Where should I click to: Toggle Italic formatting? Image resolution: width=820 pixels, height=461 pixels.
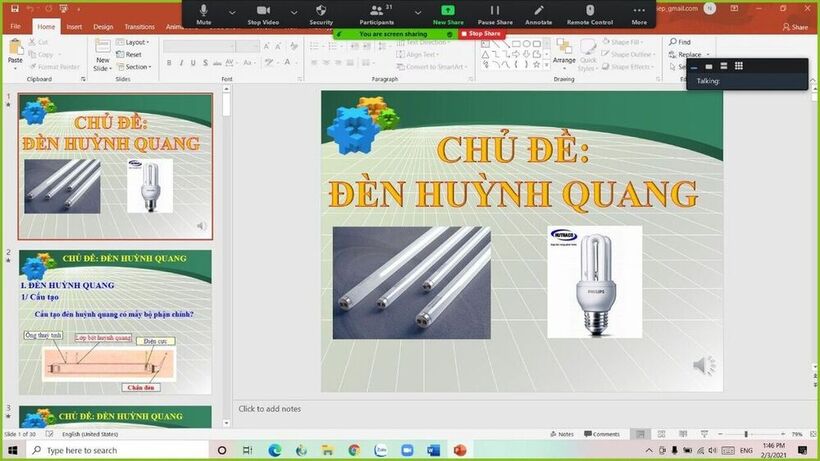(x=181, y=63)
